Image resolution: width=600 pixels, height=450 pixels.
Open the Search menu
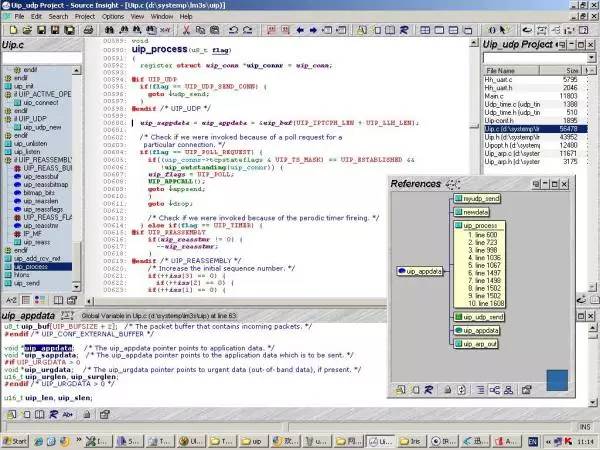click(58, 16)
